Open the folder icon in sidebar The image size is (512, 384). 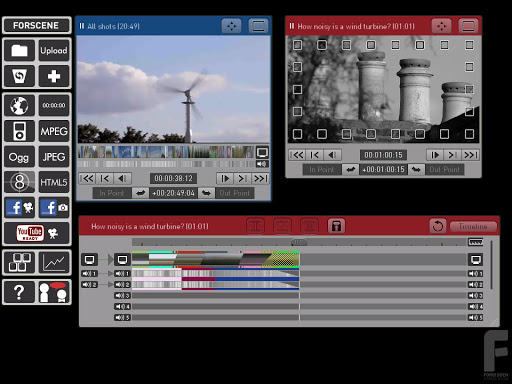click(x=19, y=51)
